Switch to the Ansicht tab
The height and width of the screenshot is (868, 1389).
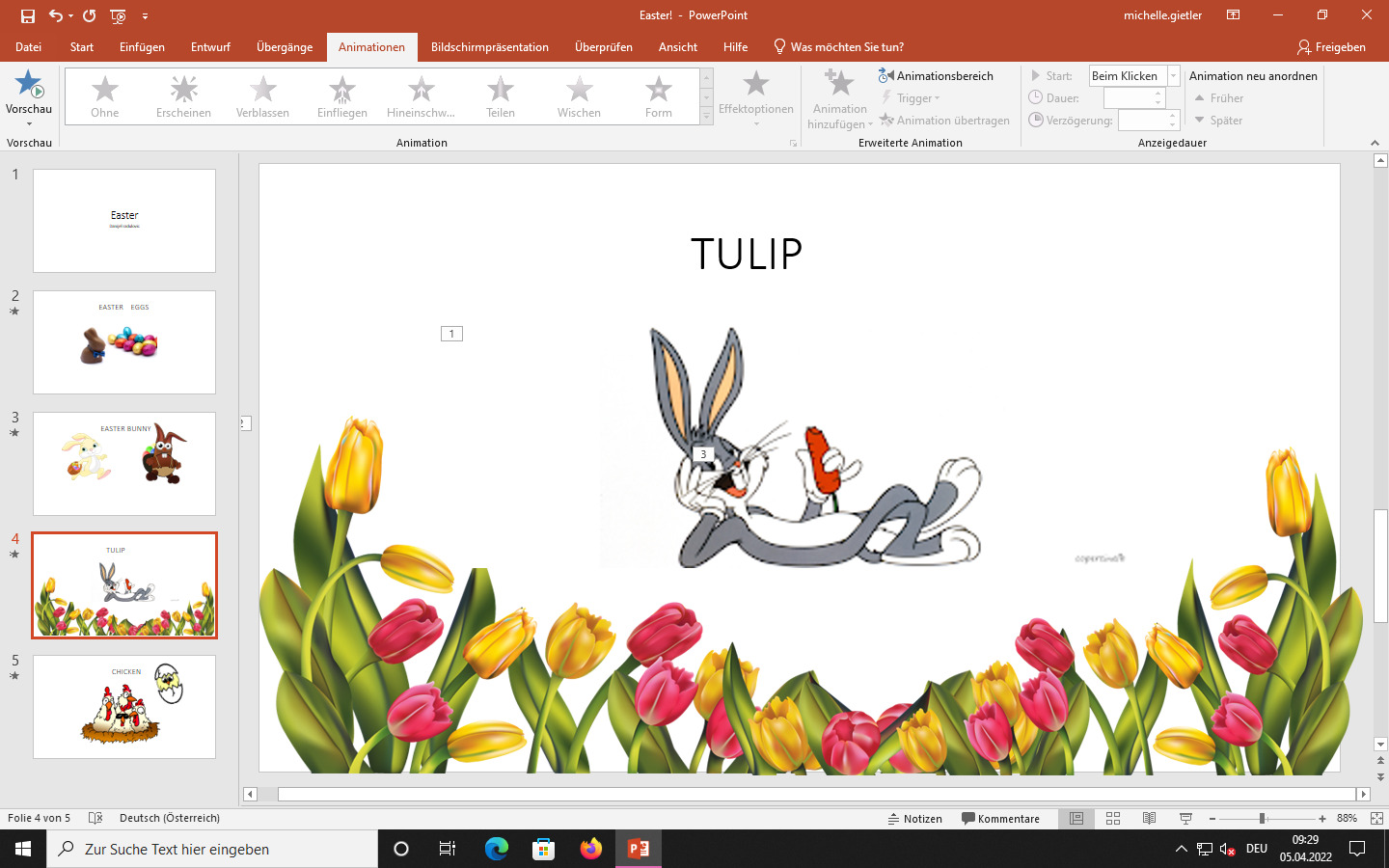(x=678, y=46)
